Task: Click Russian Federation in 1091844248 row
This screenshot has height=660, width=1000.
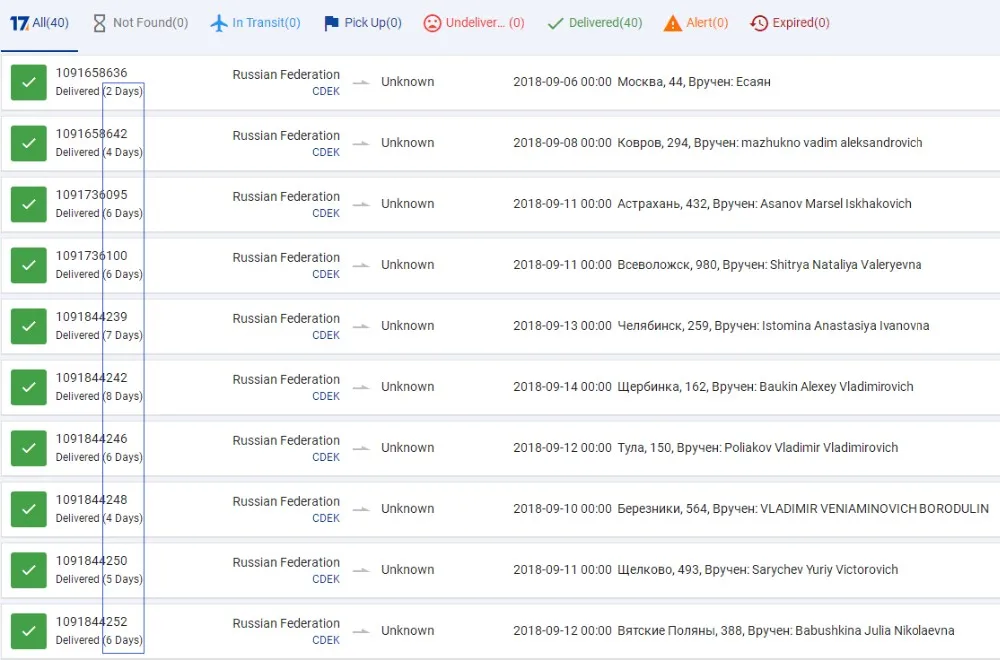Action: [286, 501]
